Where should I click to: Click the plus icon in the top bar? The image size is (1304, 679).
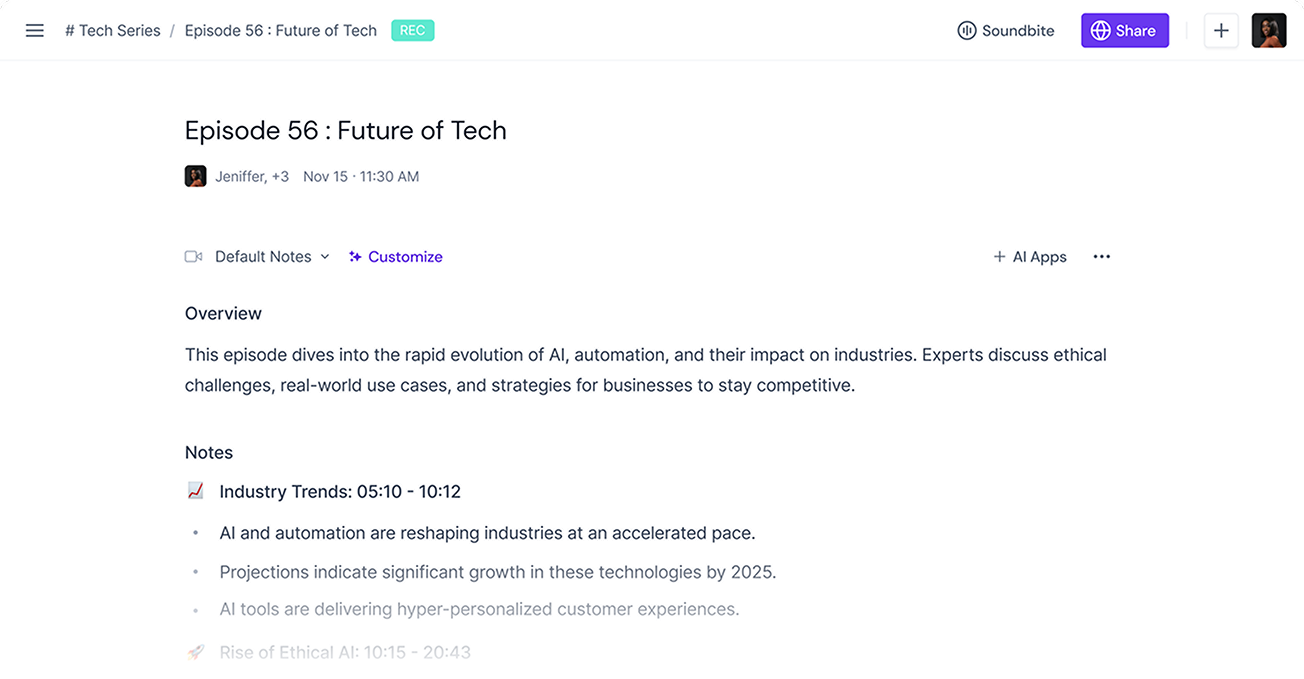click(x=1221, y=30)
